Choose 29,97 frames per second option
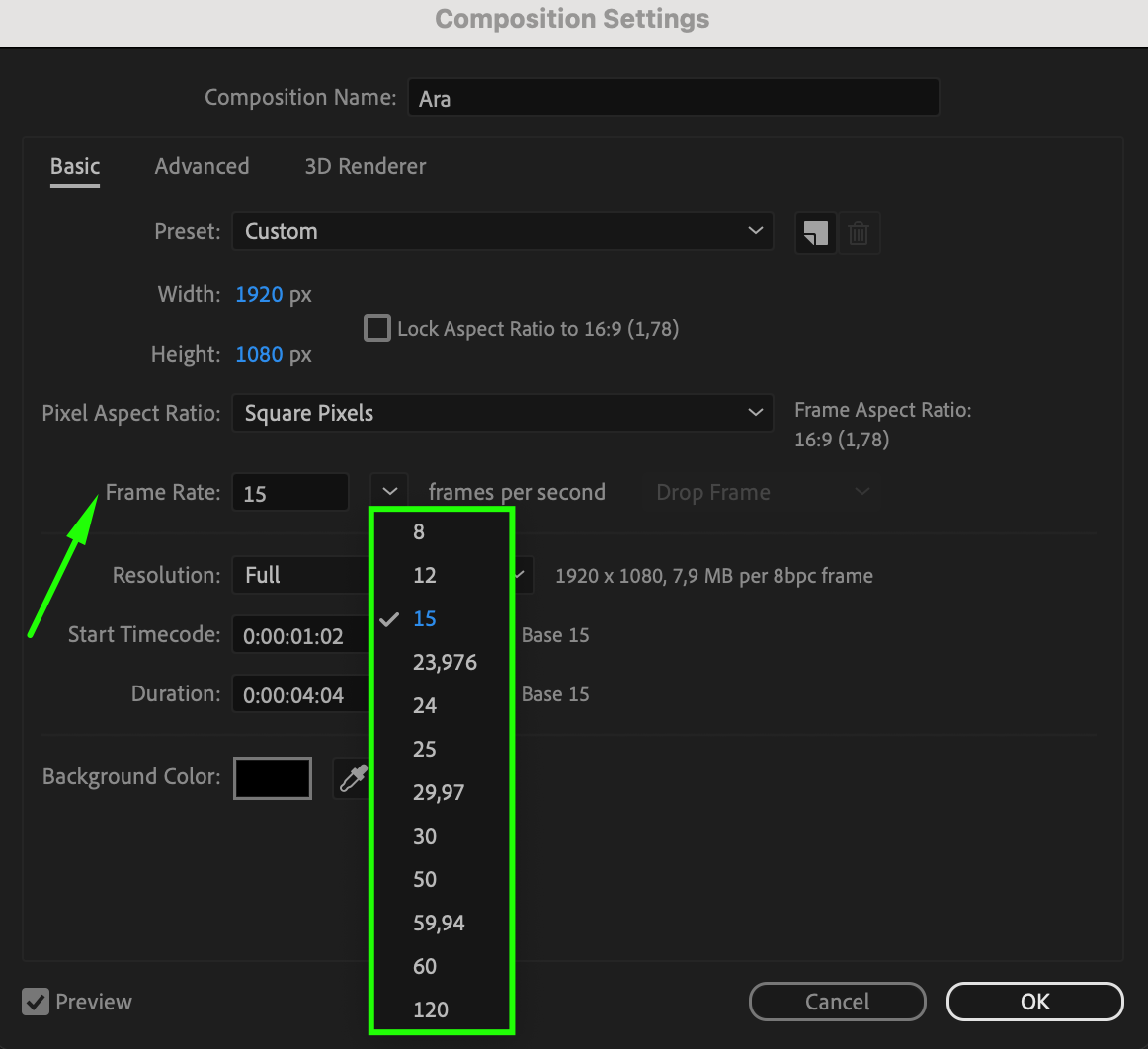Screen dimensions: 1148x1049 (439, 792)
